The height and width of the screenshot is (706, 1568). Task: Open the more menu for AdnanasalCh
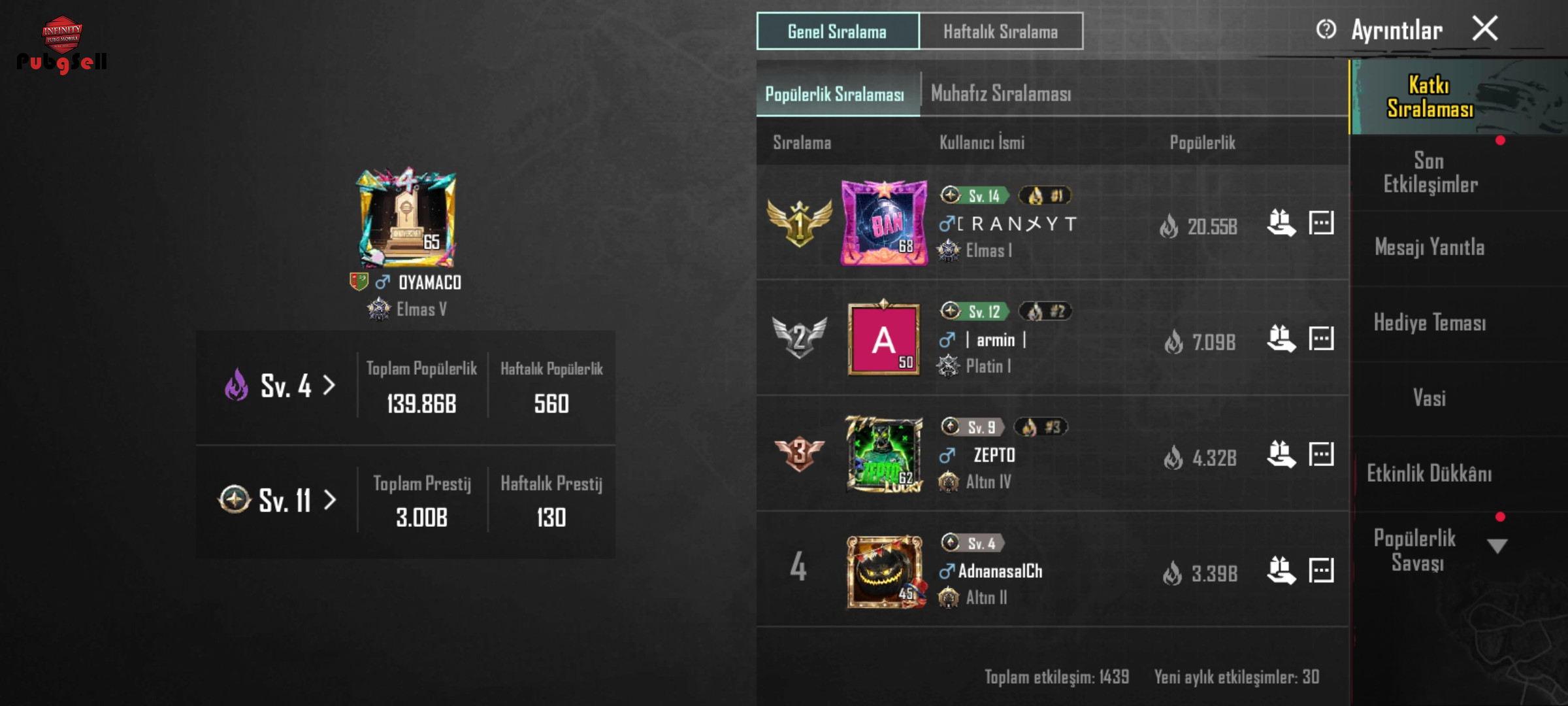coord(1321,570)
